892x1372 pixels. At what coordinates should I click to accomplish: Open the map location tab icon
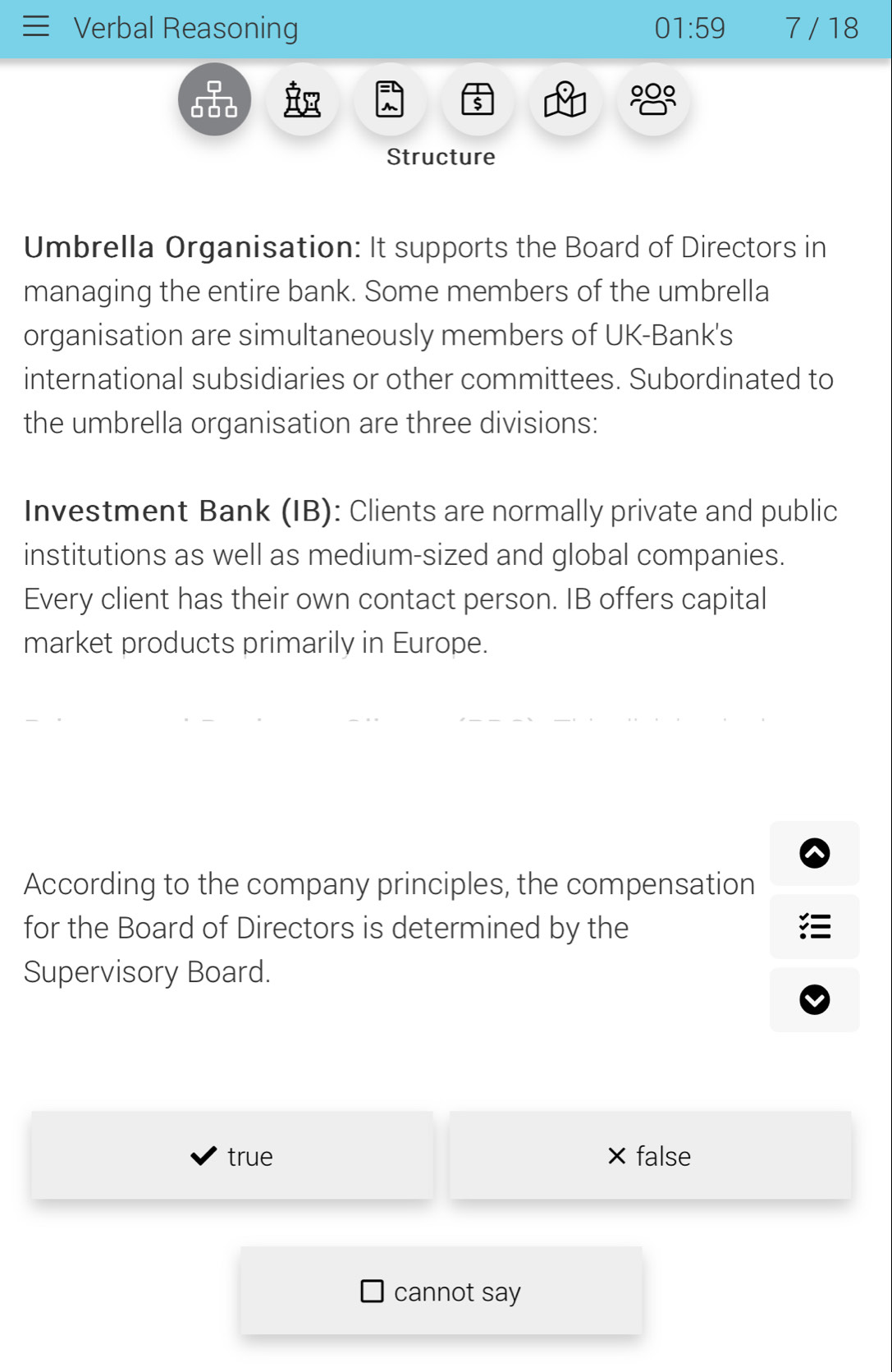coord(565,99)
